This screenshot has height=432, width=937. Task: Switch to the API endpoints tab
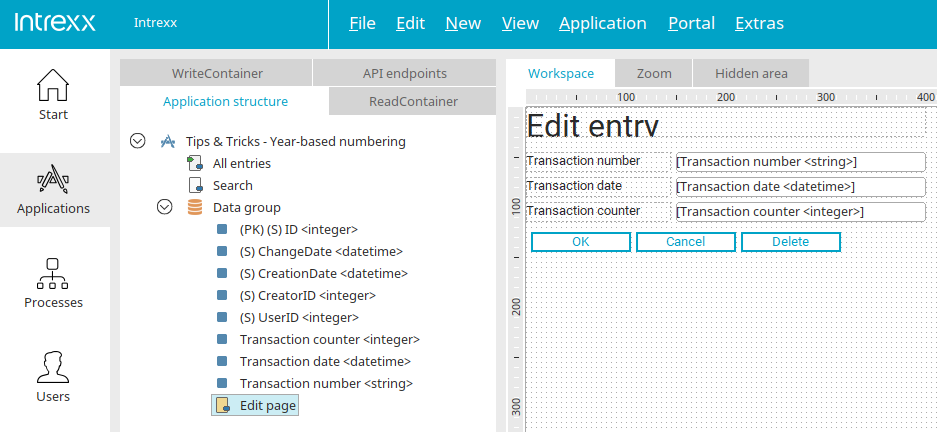click(405, 73)
